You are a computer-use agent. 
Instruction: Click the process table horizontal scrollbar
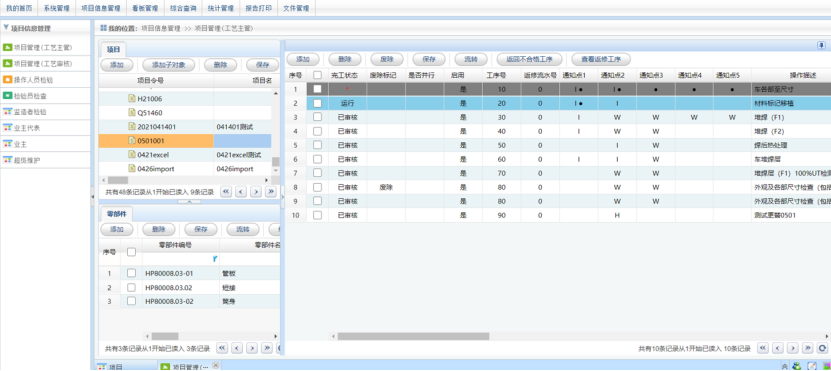click(413, 336)
